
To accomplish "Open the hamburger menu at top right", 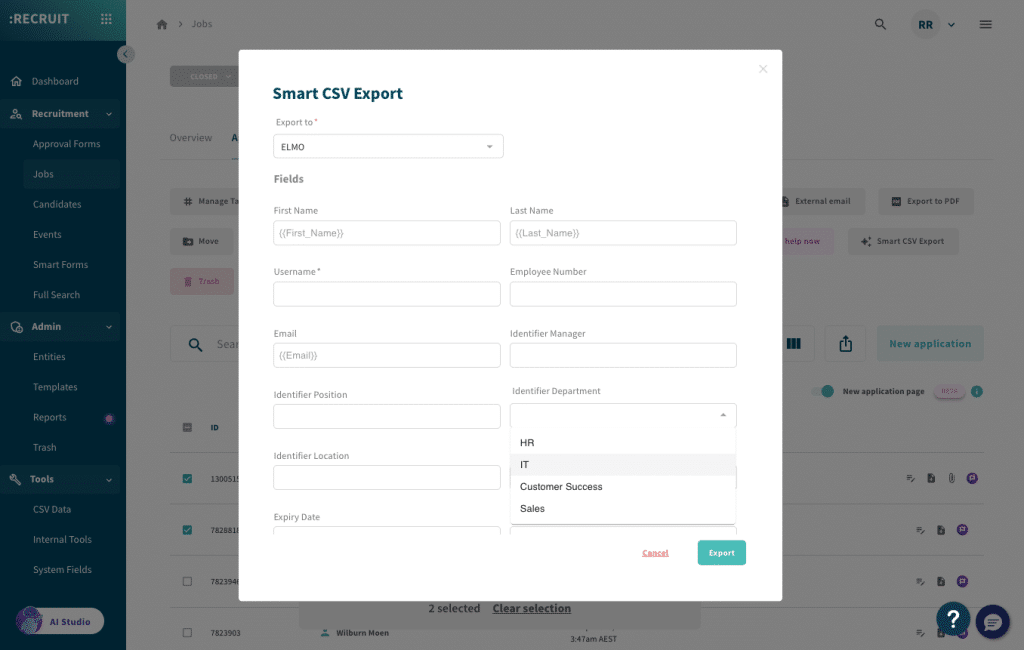I will pyautogui.click(x=985, y=24).
